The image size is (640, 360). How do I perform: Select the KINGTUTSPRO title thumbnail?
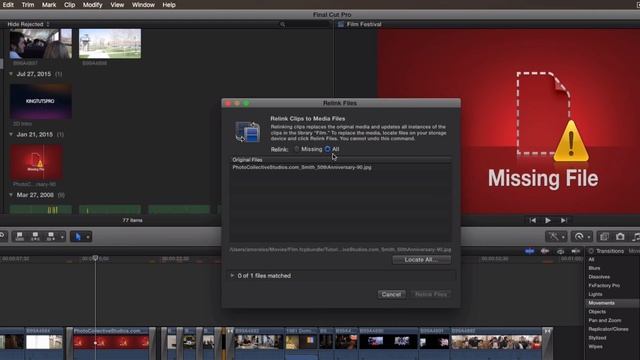click(x=40, y=102)
